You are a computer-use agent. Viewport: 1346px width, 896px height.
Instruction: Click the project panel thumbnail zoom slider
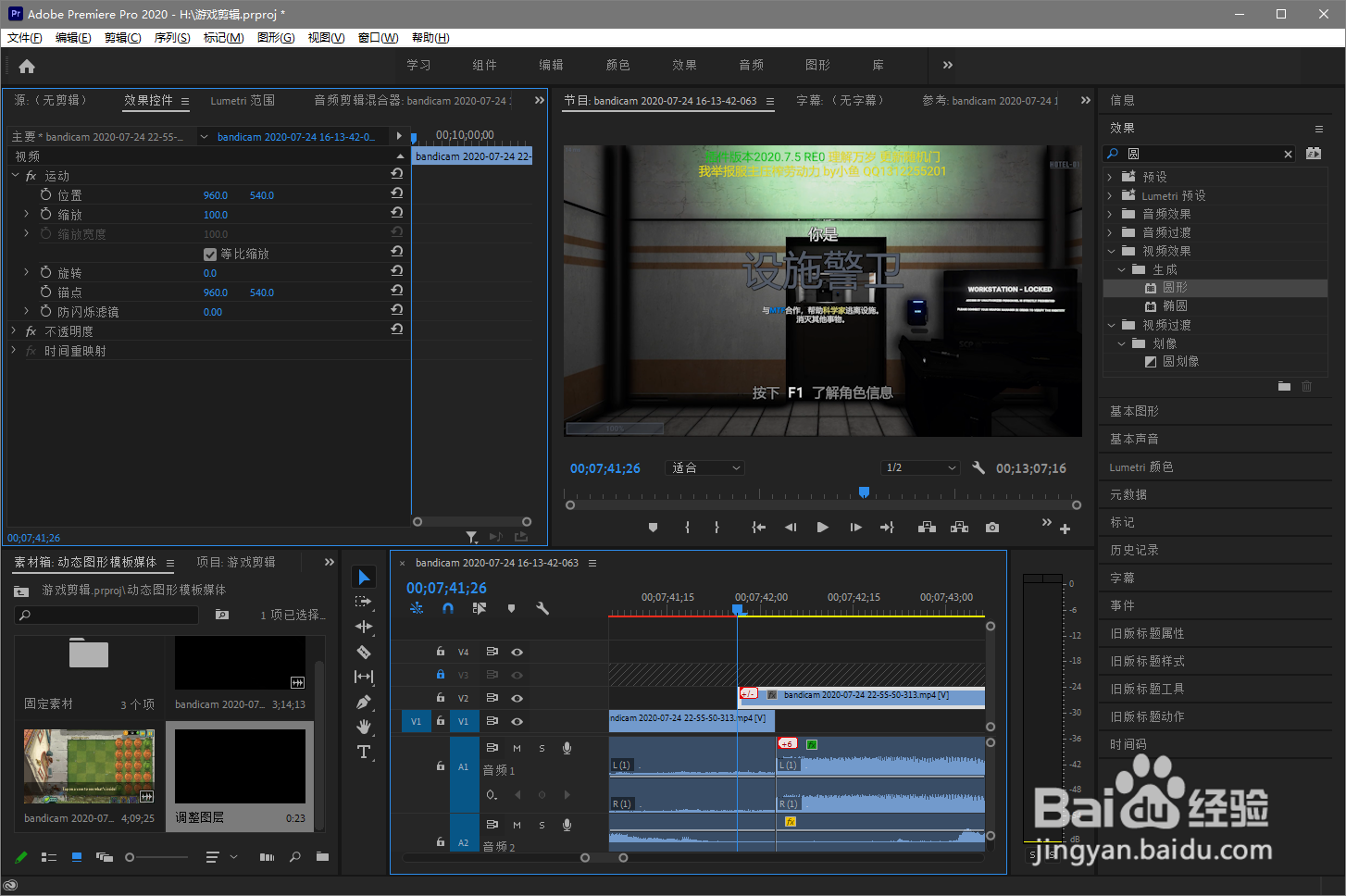coord(157,857)
